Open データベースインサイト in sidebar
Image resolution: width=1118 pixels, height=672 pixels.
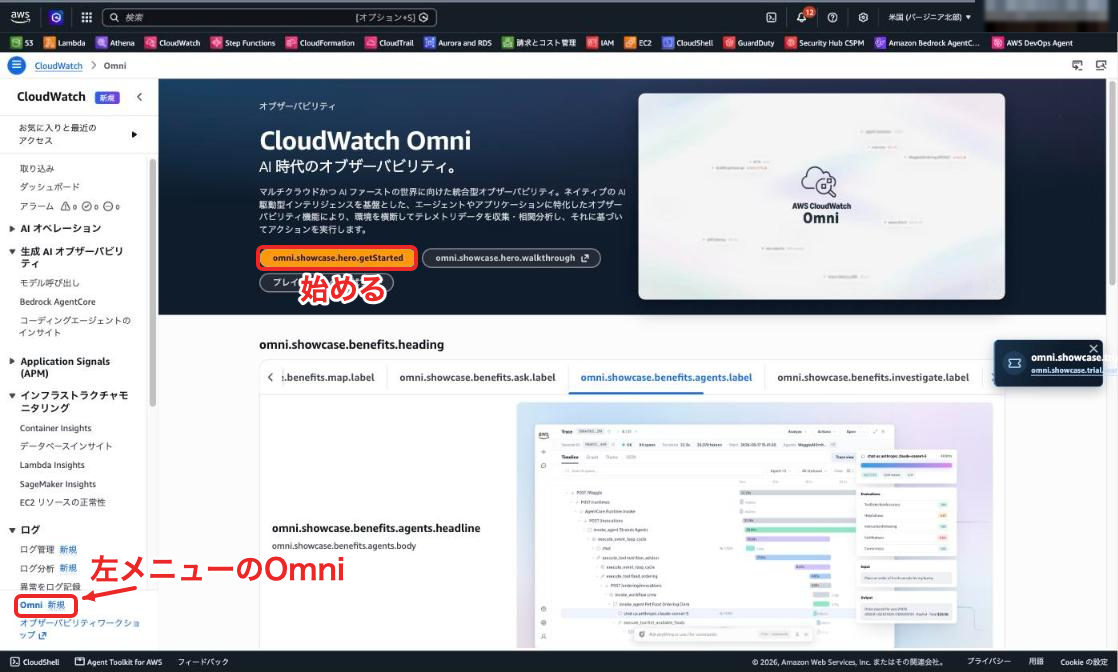click(66, 446)
